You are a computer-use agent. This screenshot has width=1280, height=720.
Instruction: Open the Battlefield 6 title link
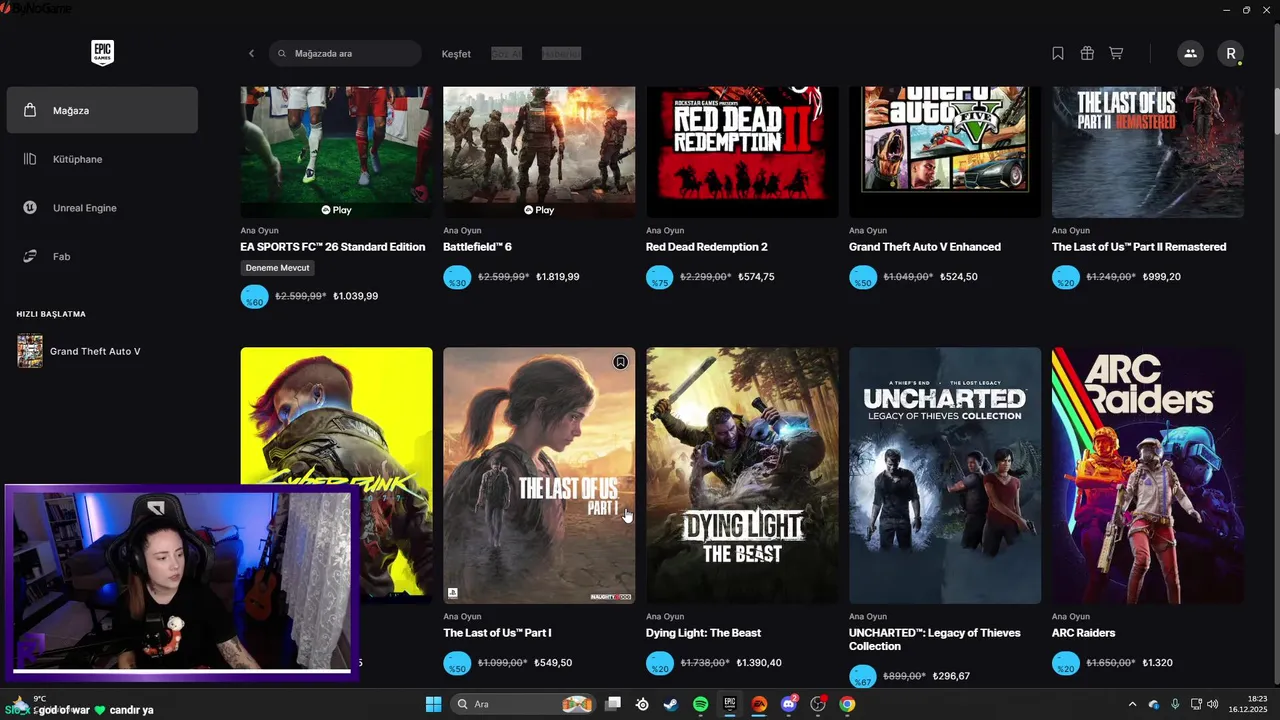[477, 247]
